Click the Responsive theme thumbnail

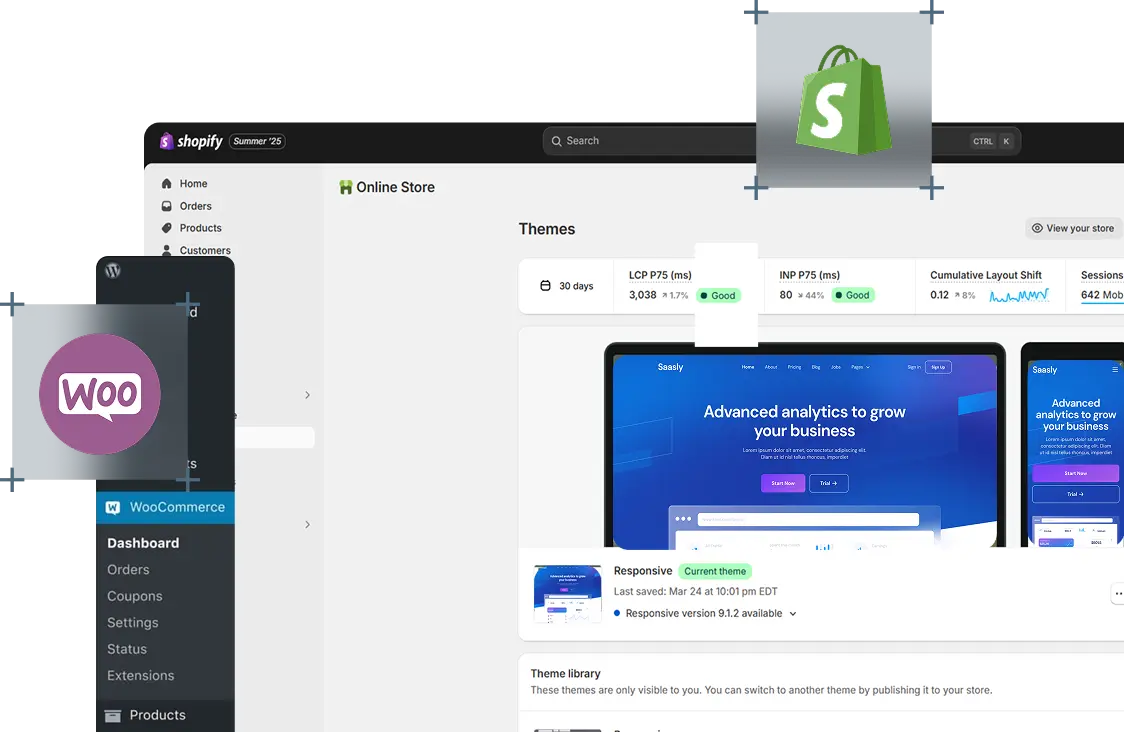coord(567,594)
